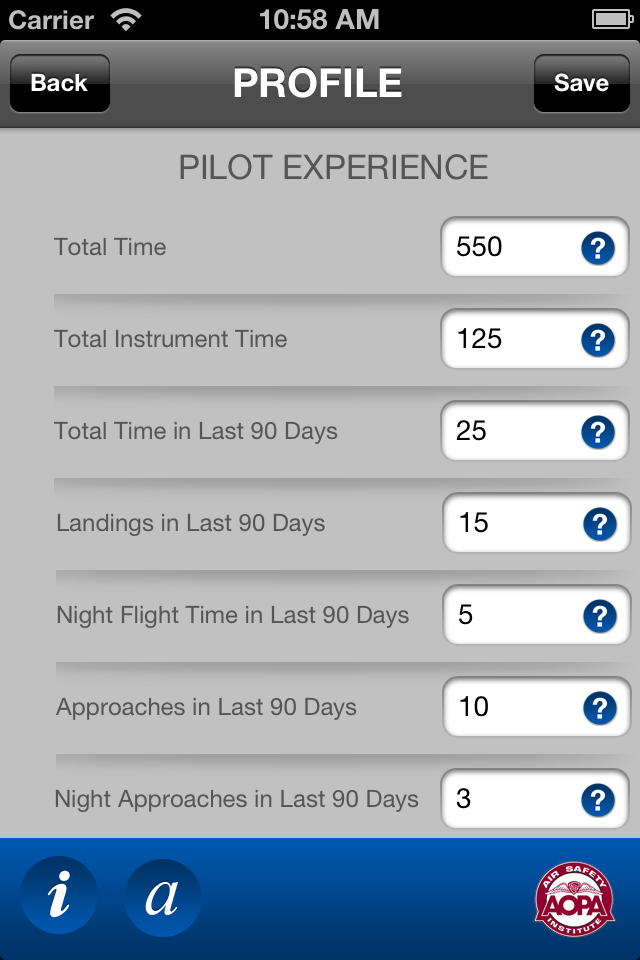Save the pilot profile

coord(581,83)
